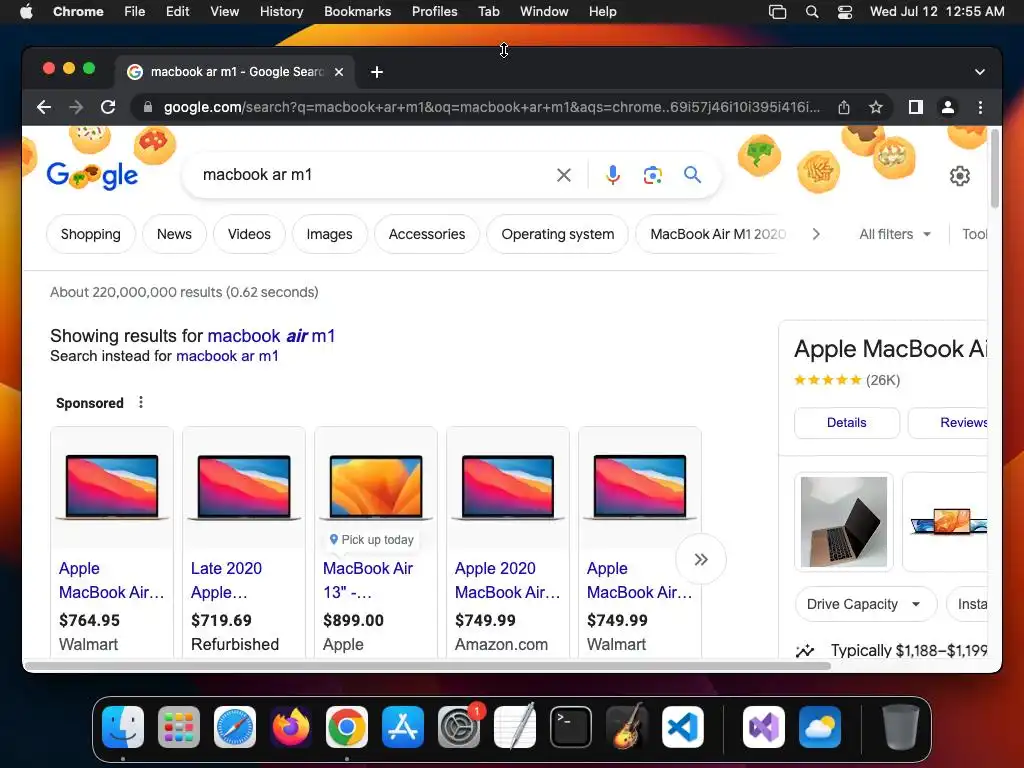The image size is (1024, 768).
Task: Open the Profiles menu
Action: point(434,12)
